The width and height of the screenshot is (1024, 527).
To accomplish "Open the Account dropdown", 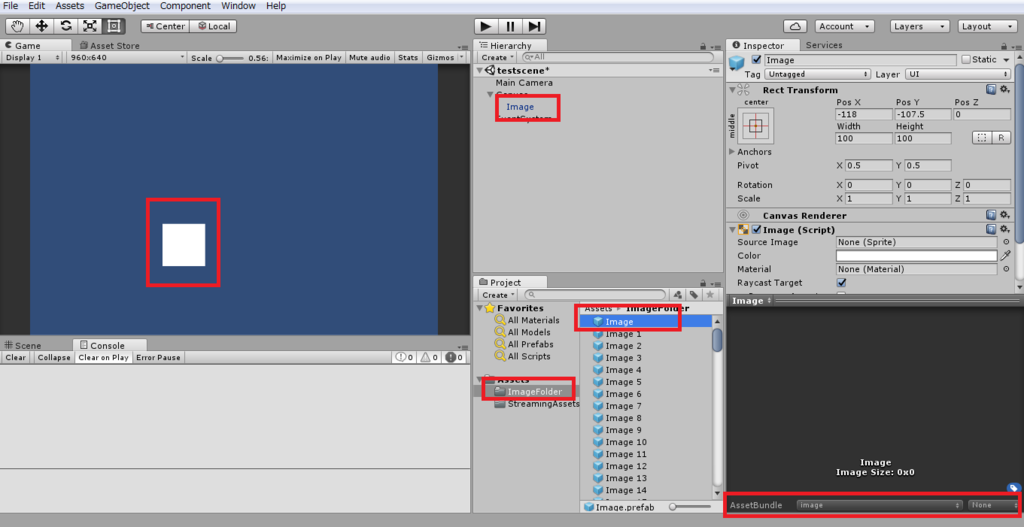I will pos(844,26).
